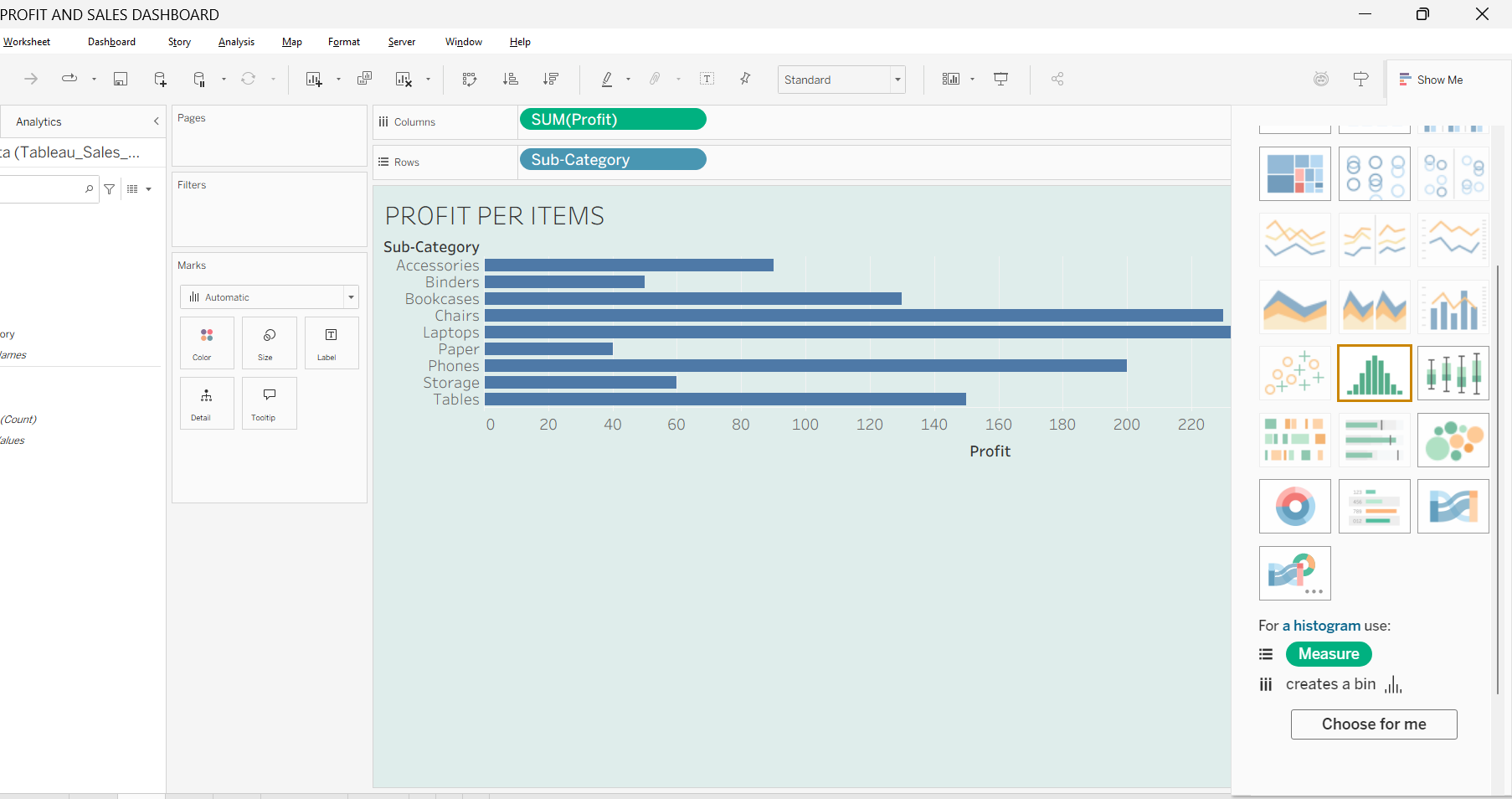Click the Swap Rows and Columns icon

click(x=470, y=79)
